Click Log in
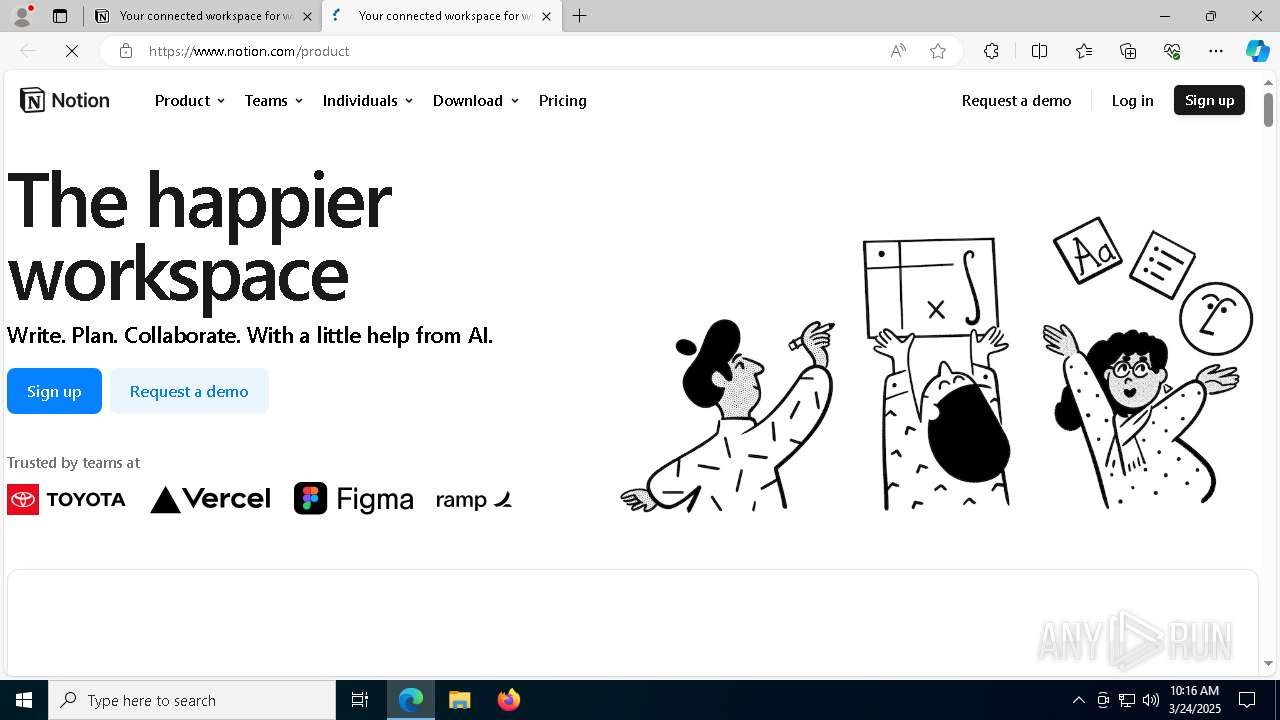 [x=1132, y=100]
